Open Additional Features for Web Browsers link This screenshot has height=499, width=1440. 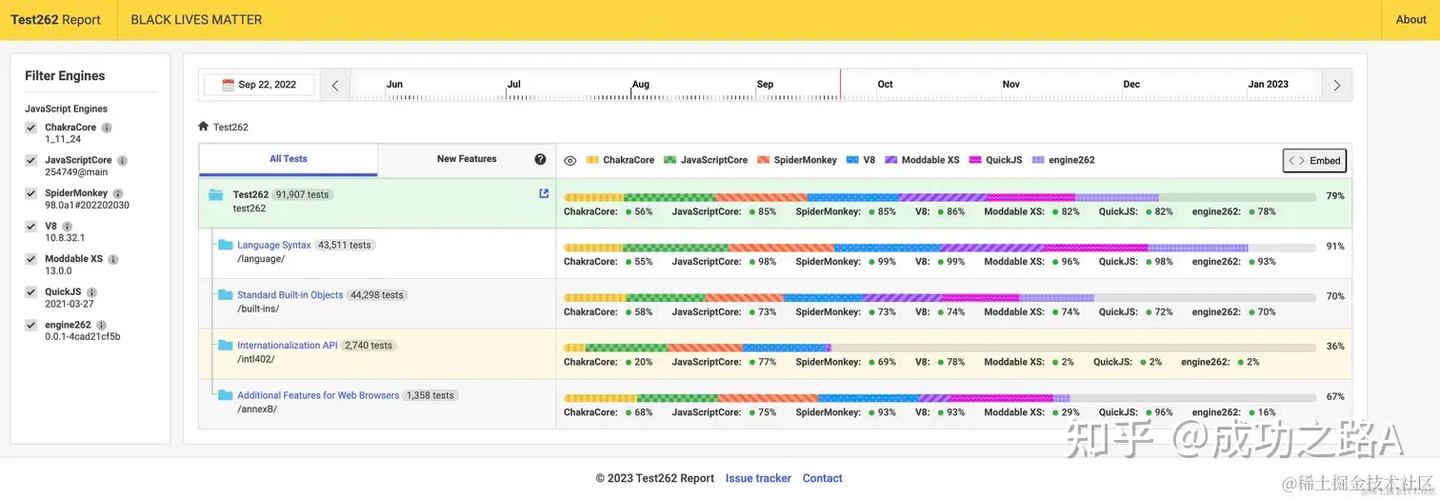(x=318, y=395)
